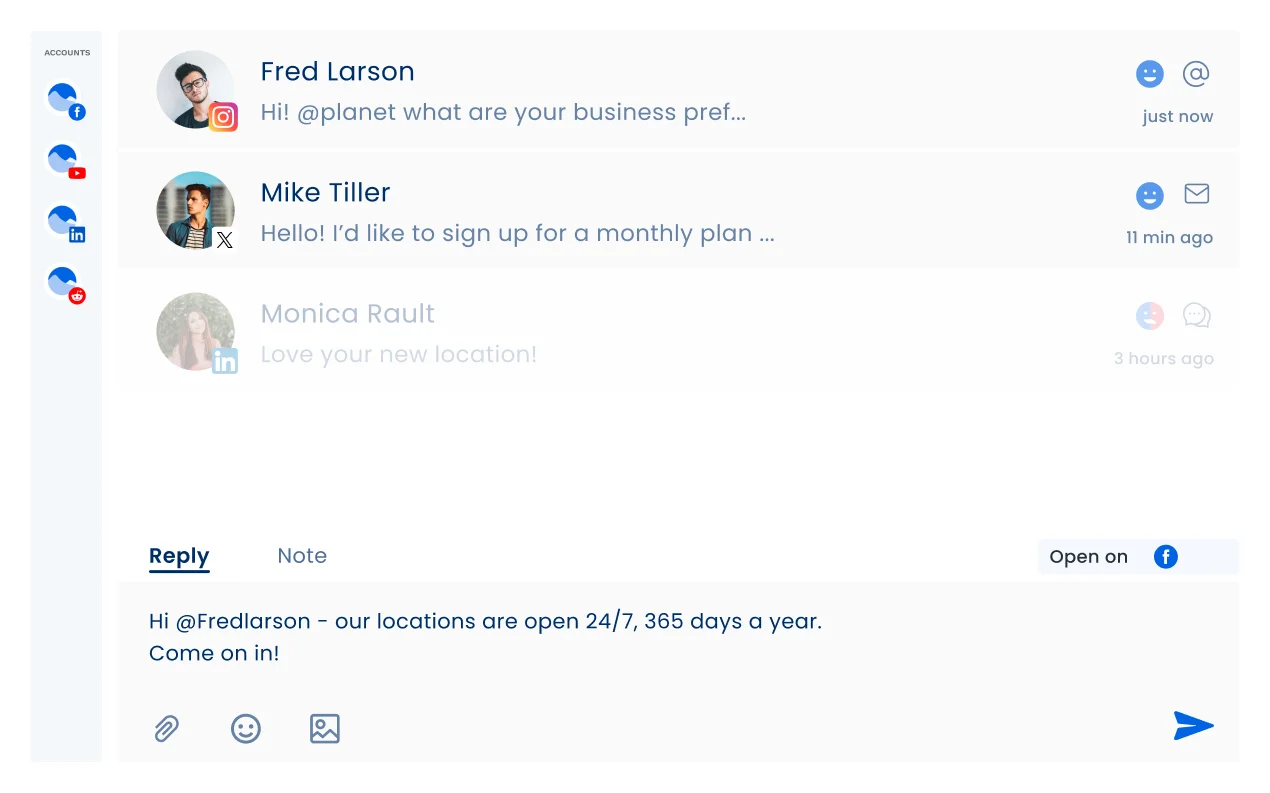The image size is (1270, 793).
Task: Open Mike Tiller's monthly plan message
Action: coord(517,234)
